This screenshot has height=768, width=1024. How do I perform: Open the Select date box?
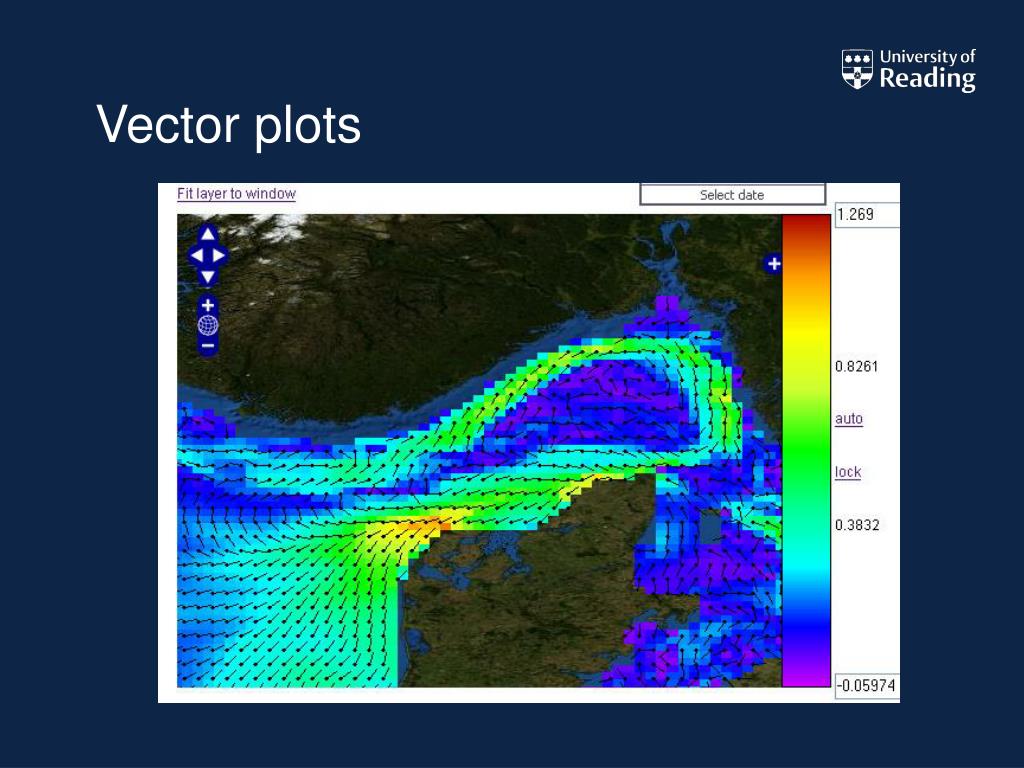pos(732,195)
